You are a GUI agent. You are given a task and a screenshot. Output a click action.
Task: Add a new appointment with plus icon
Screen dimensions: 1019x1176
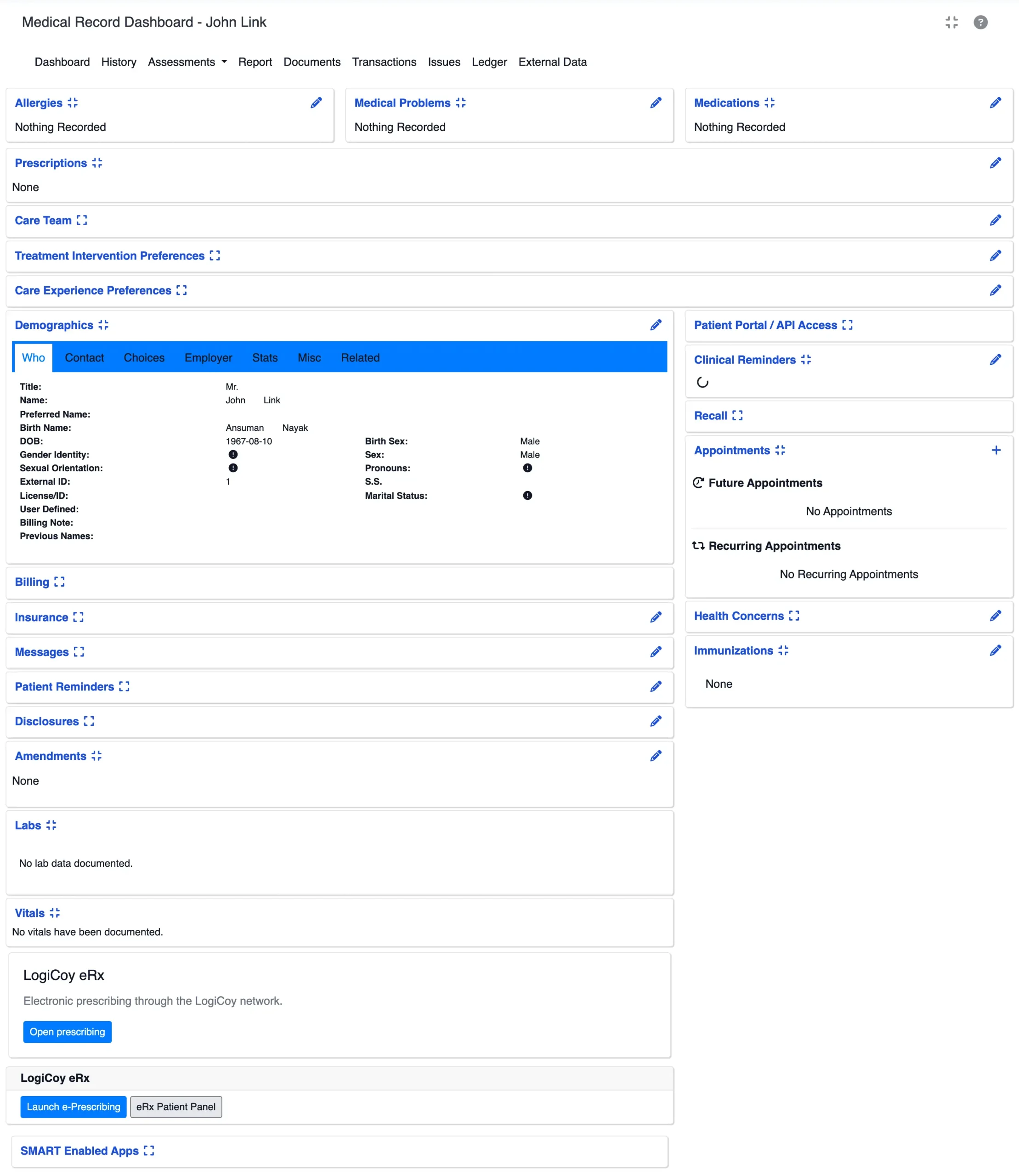[x=996, y=450]
